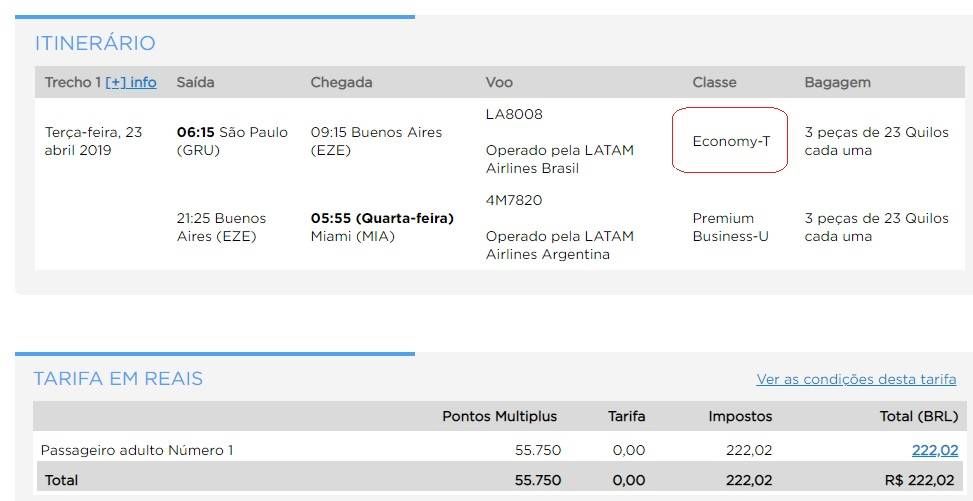The width and height of the screenshot is (973, 501).
Task: Click the Classe column header
Action: click(x=714, y=83)
